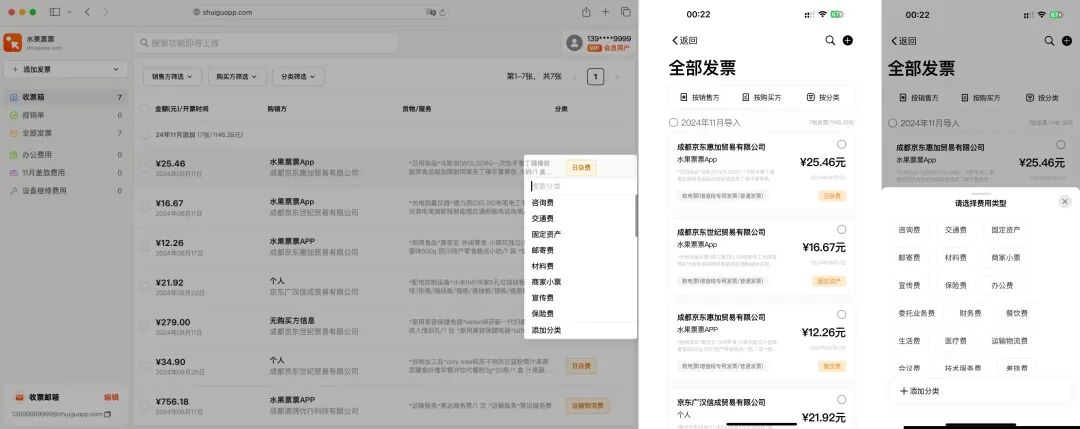The height and width of the screenshot is (429, 1080).
Task: Open 办公费用 folder in the sidebar
Action: point(65,155)
